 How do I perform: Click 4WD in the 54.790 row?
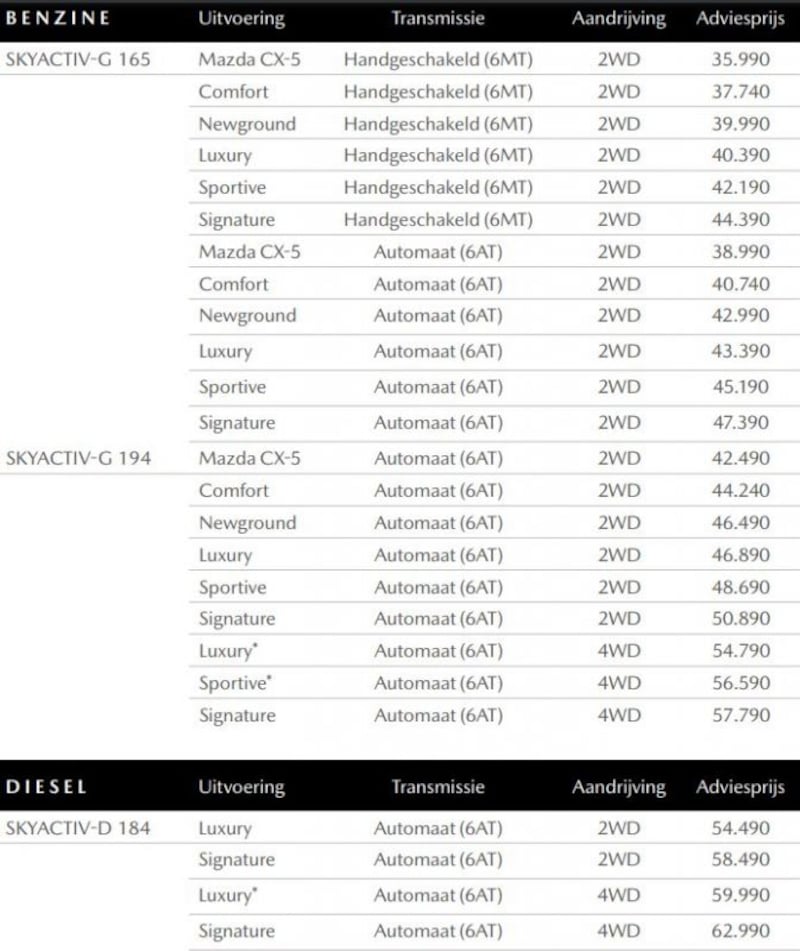619,651
